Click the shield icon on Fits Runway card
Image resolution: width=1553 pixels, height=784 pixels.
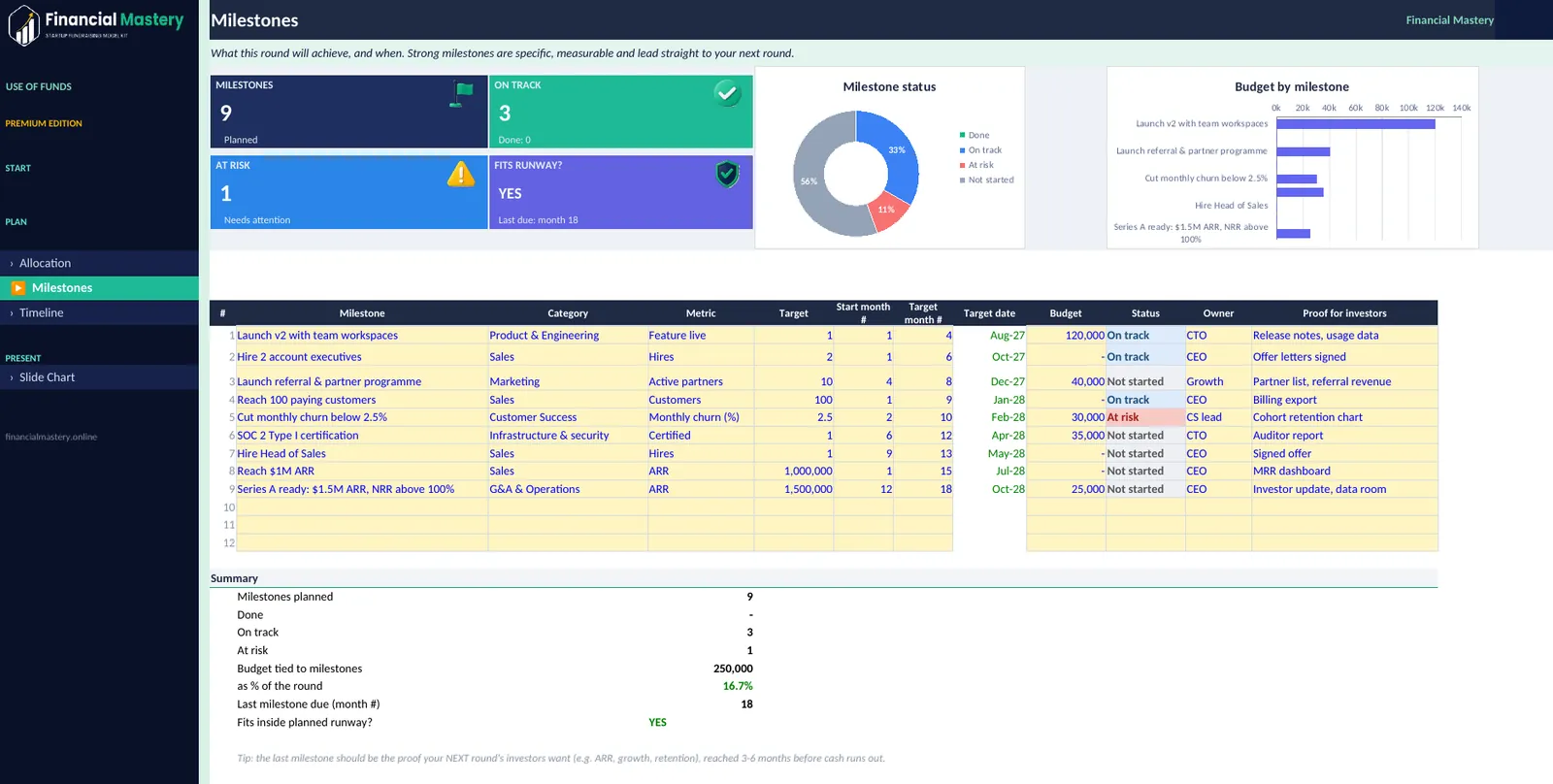727,174
